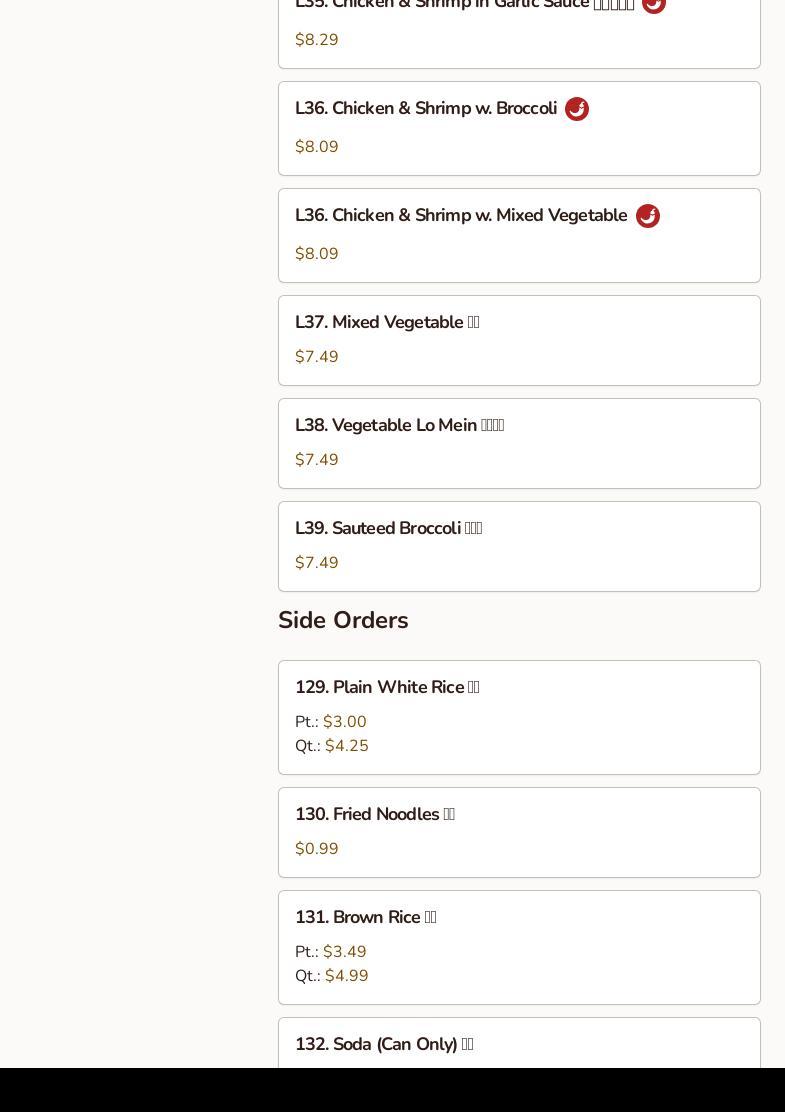Click spicy icon beside Chicken & Shrimp Mixed Vegetable
The height and width of the screenshot is (1112, 785).
click(x=647, y=216)
